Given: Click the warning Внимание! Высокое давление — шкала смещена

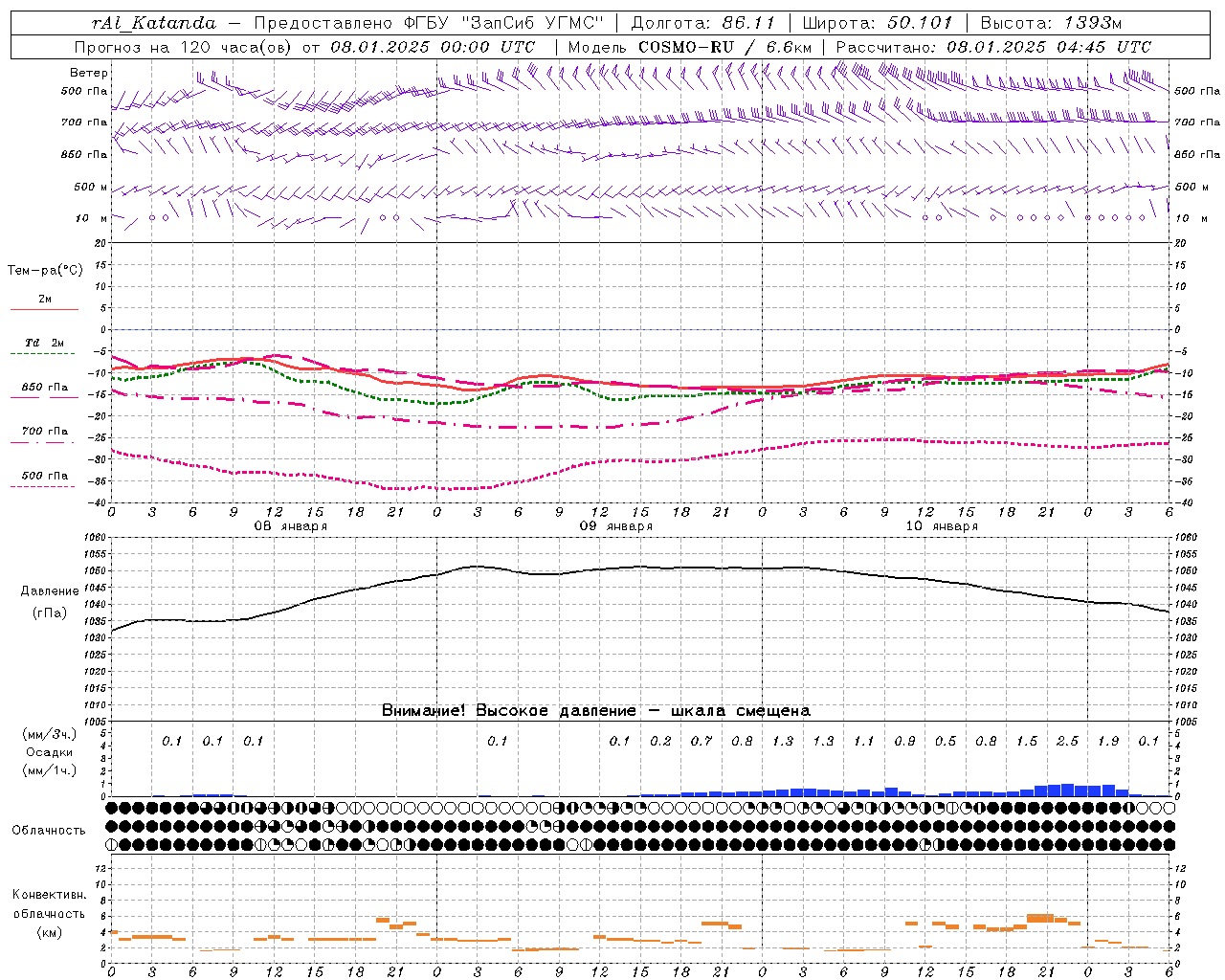Looking at the screenshot, I should coord(596,710).
